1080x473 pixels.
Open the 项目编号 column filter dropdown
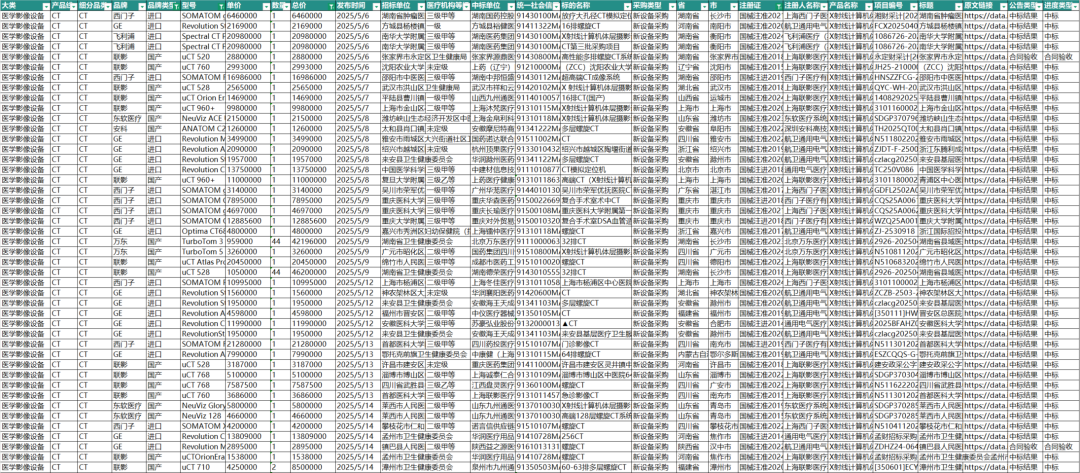913,5
